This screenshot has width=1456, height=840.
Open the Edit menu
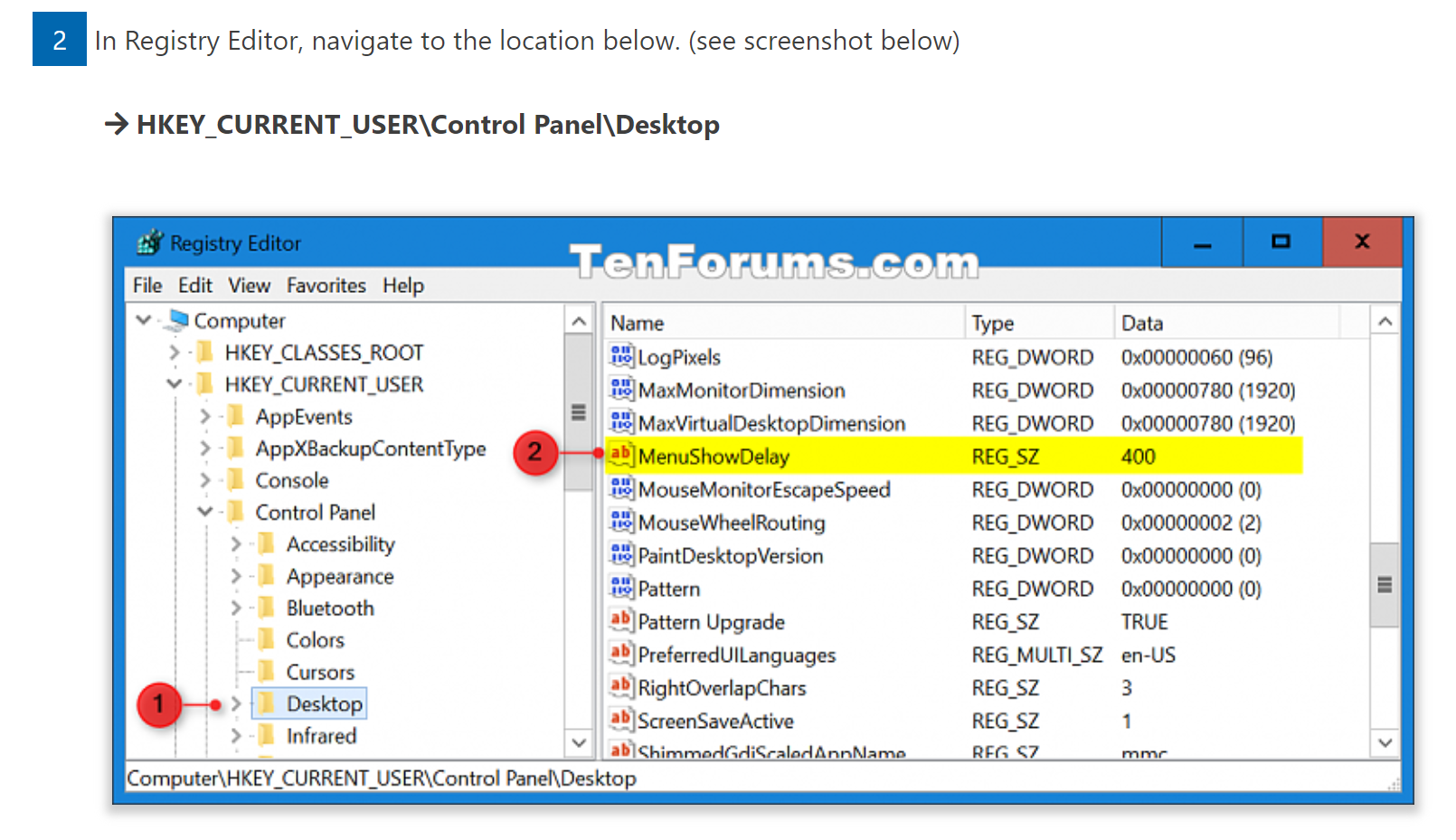[x=195, y=286]
